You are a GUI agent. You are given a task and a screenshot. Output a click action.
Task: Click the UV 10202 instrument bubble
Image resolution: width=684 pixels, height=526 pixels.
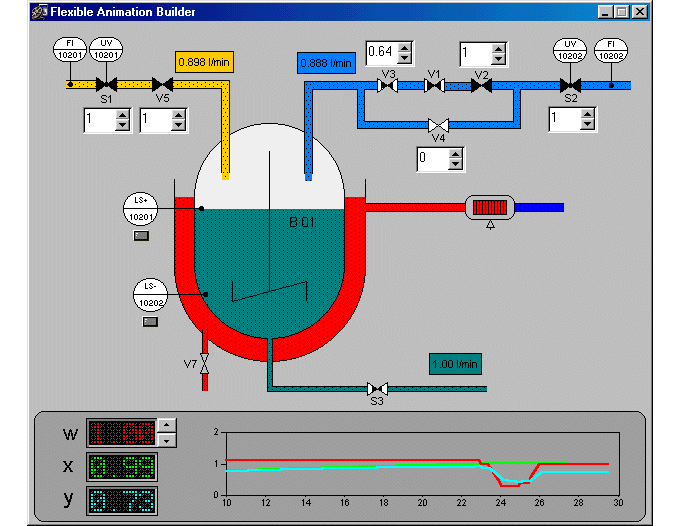click(x=571, y=50)
